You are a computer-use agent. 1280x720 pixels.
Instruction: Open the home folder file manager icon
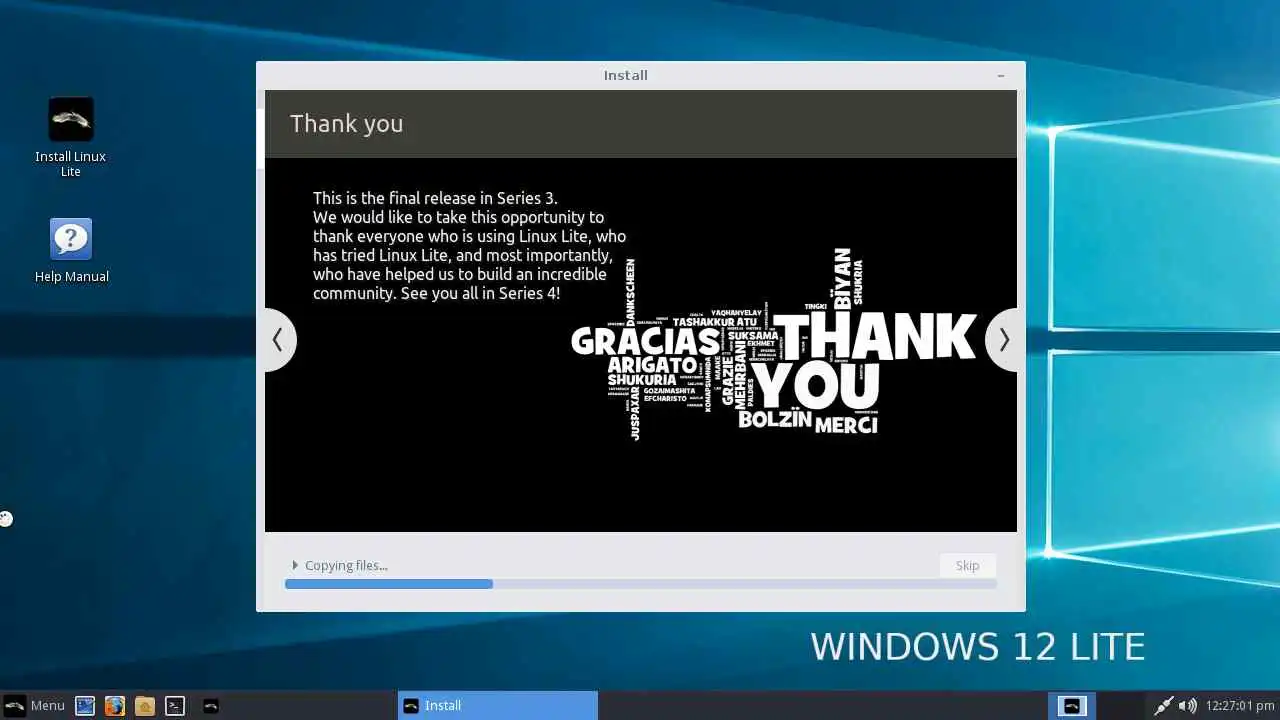tap(145, 705)
